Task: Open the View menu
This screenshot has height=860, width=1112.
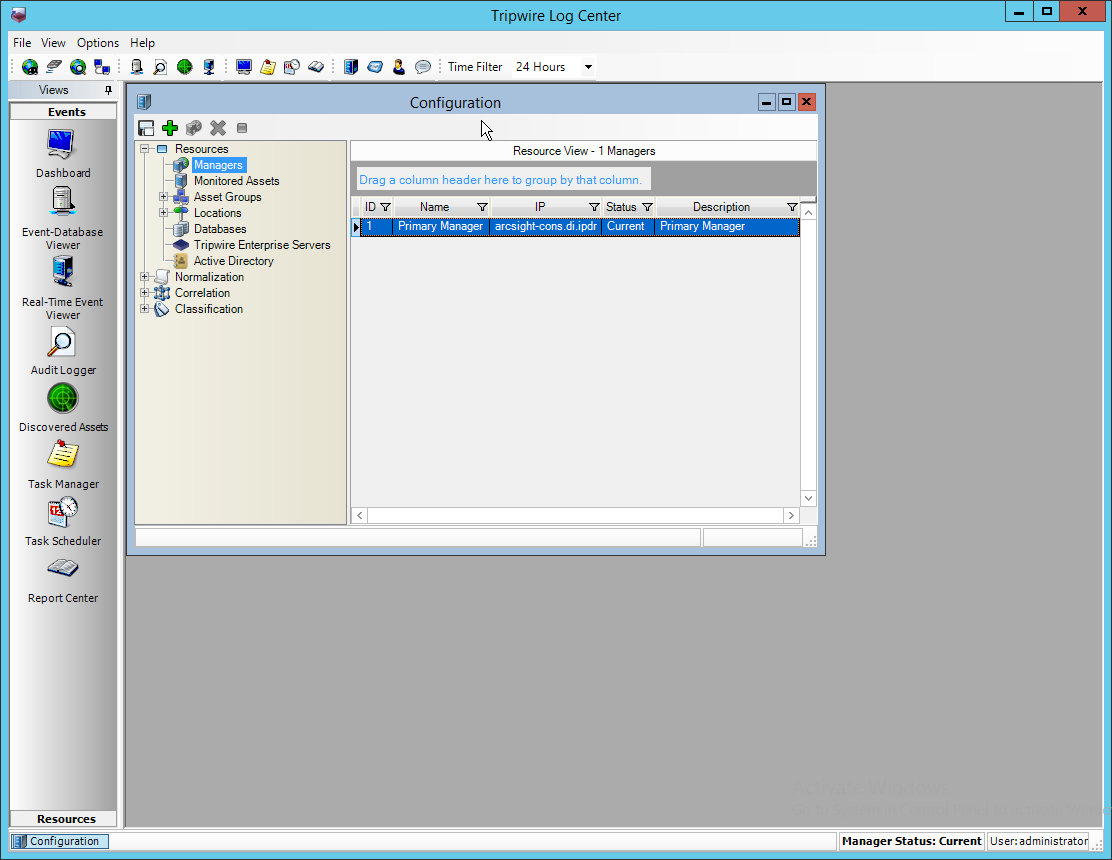Action: point(53,43)
